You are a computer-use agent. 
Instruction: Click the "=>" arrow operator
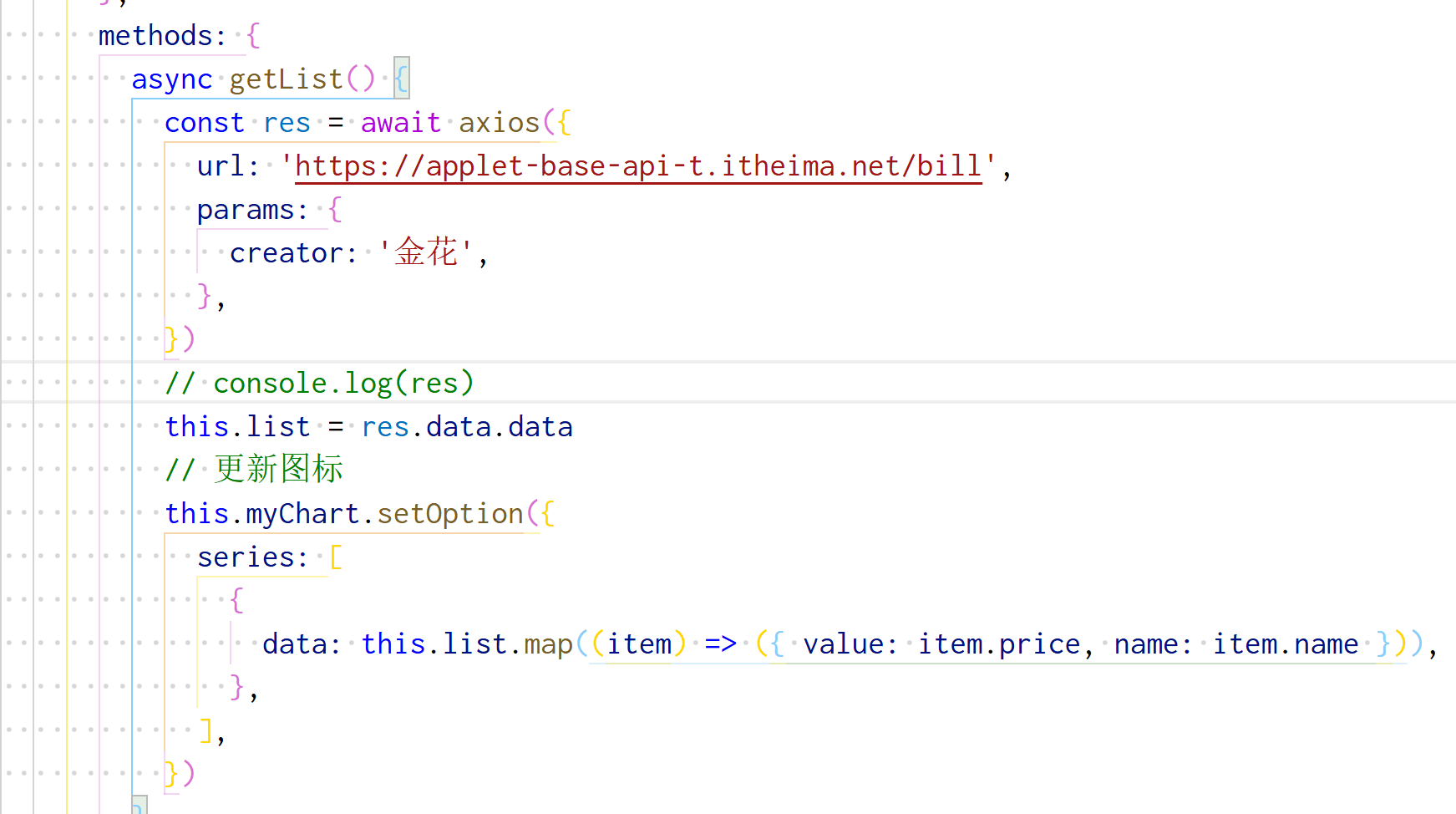pos(720,644)
